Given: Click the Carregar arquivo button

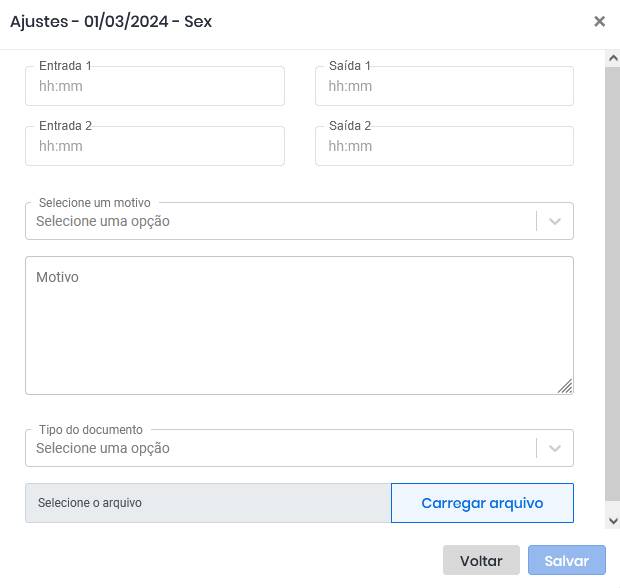Looking at the screenshot, I should (482, 503).
